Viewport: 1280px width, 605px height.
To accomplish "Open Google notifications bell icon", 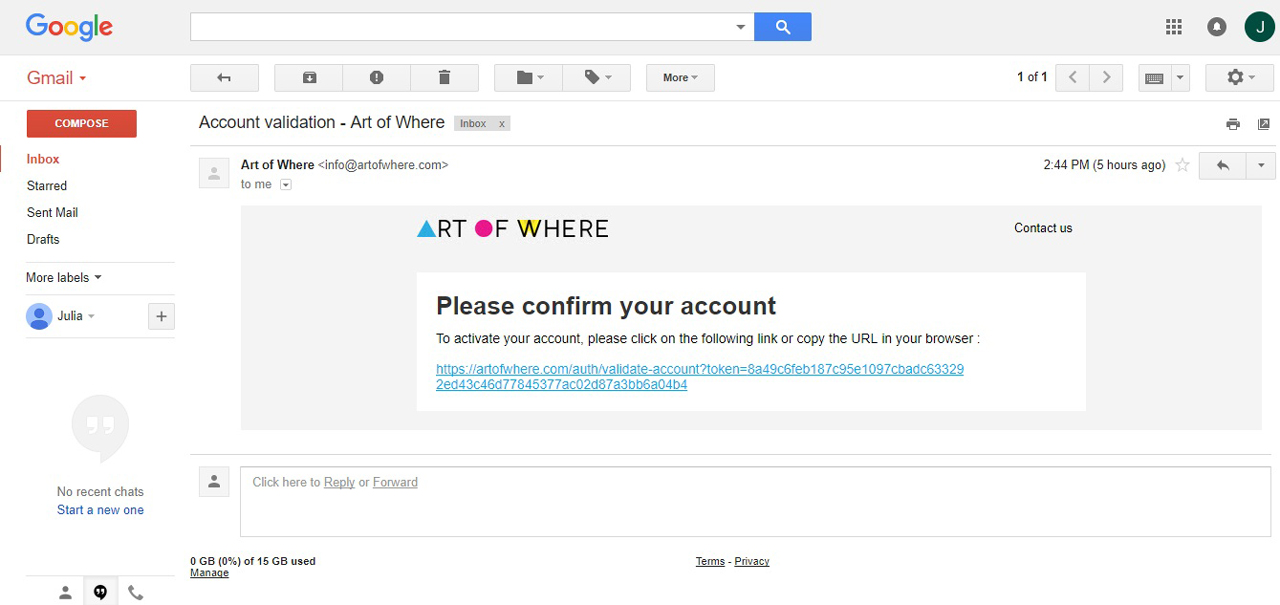I will coord(1217,27).
